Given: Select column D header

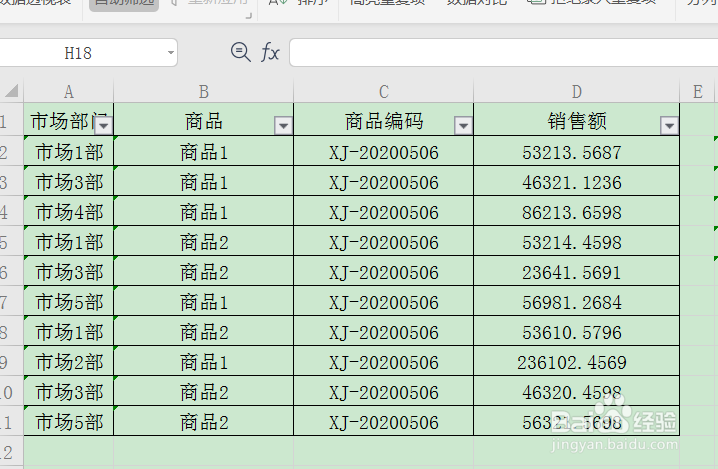Looking at the screenshot, I should pyautogui.click(x=577, y=92).
